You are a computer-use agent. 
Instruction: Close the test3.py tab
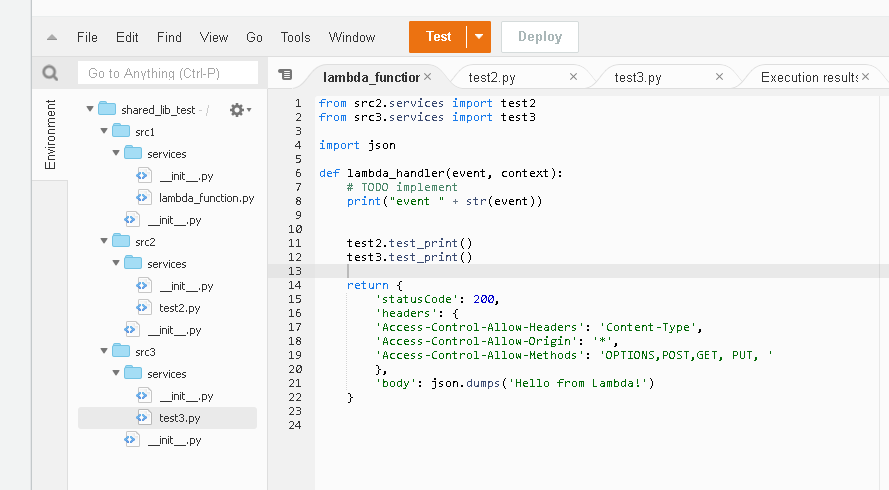(x=720, y=76)
